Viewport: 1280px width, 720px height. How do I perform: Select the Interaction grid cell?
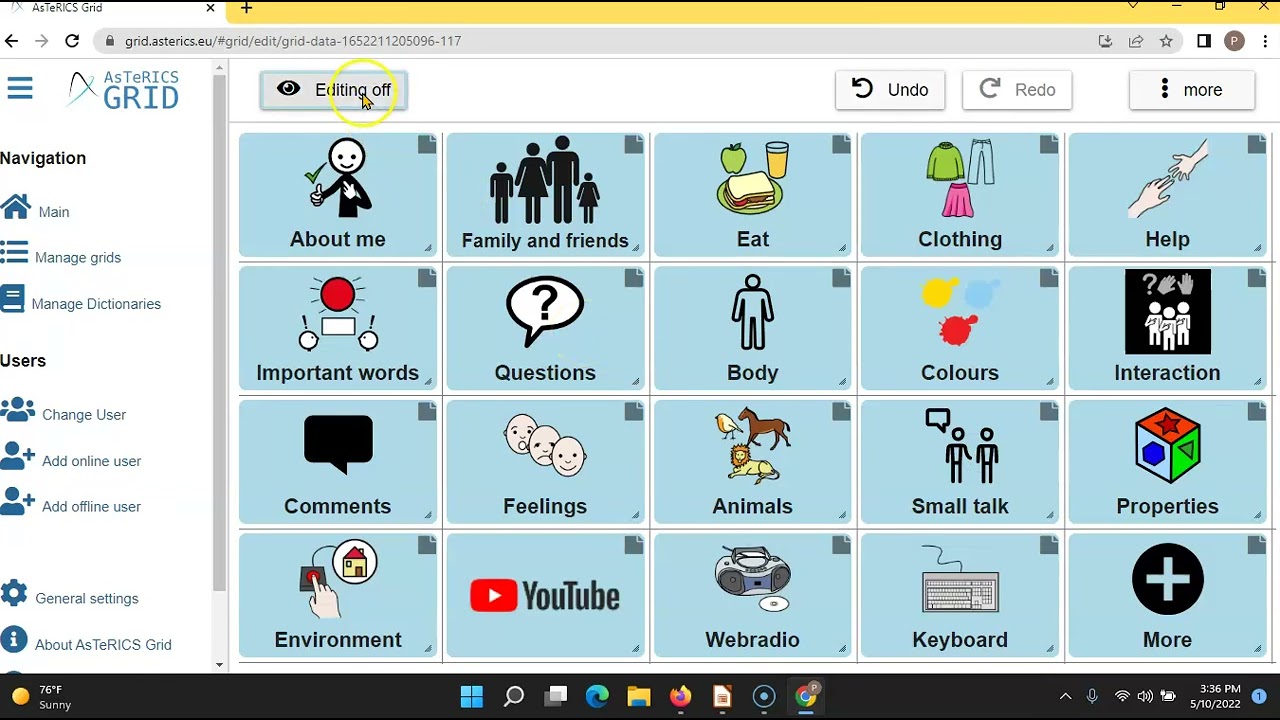[x=1167, y=328]
